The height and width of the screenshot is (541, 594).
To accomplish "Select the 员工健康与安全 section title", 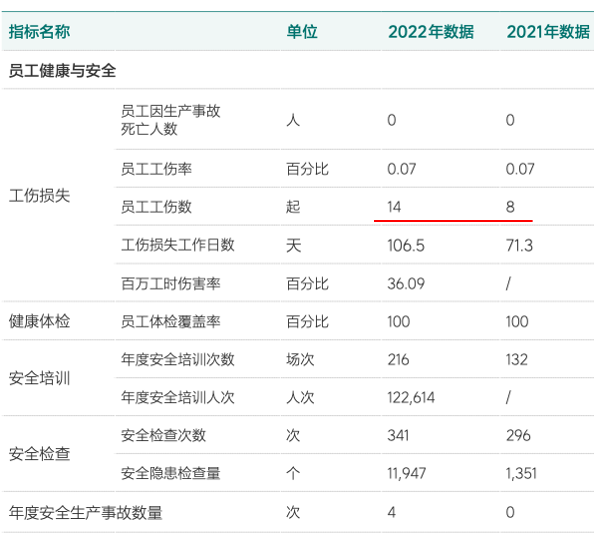I will (62, 70).
